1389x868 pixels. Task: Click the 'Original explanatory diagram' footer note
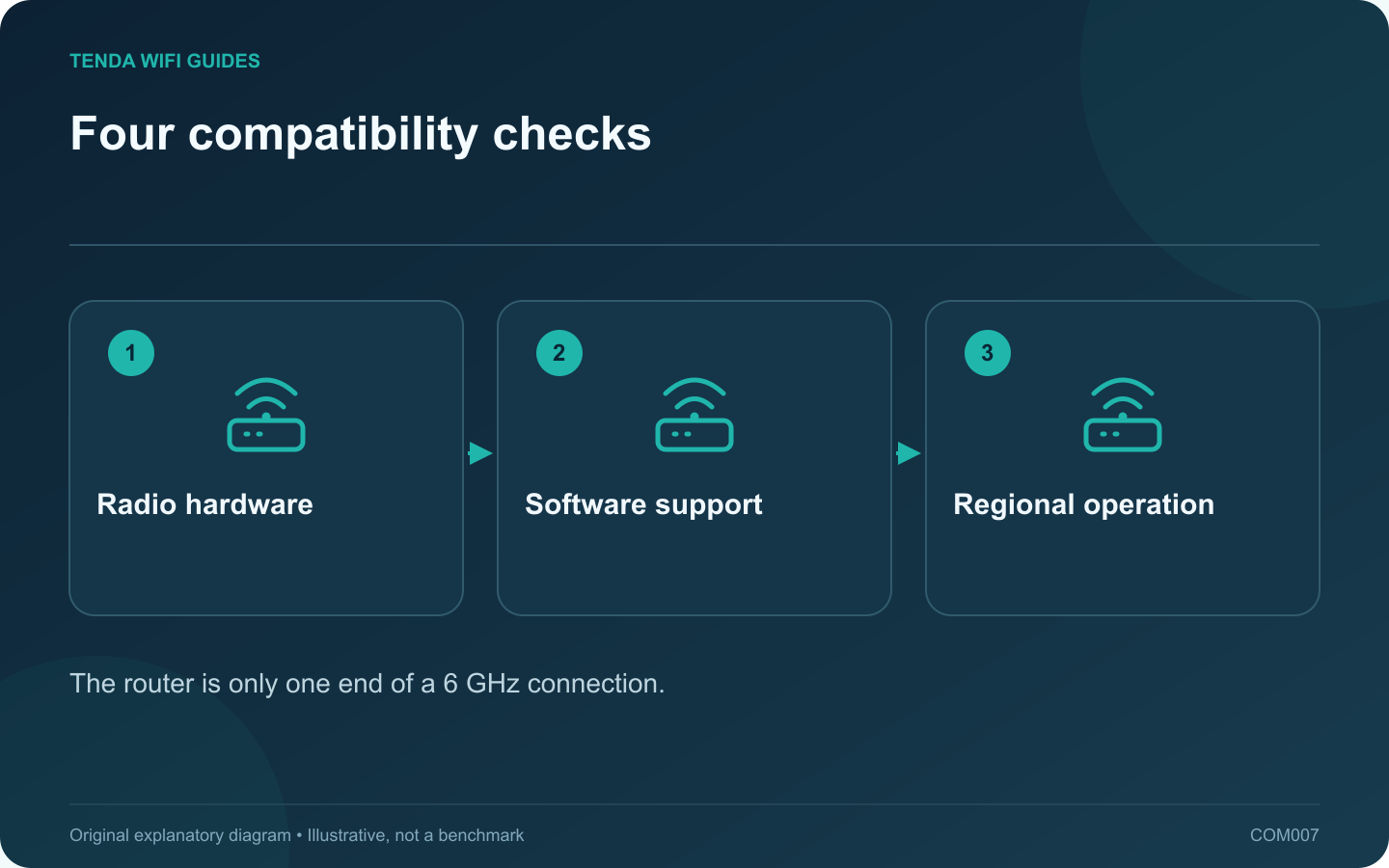[297, 835]
